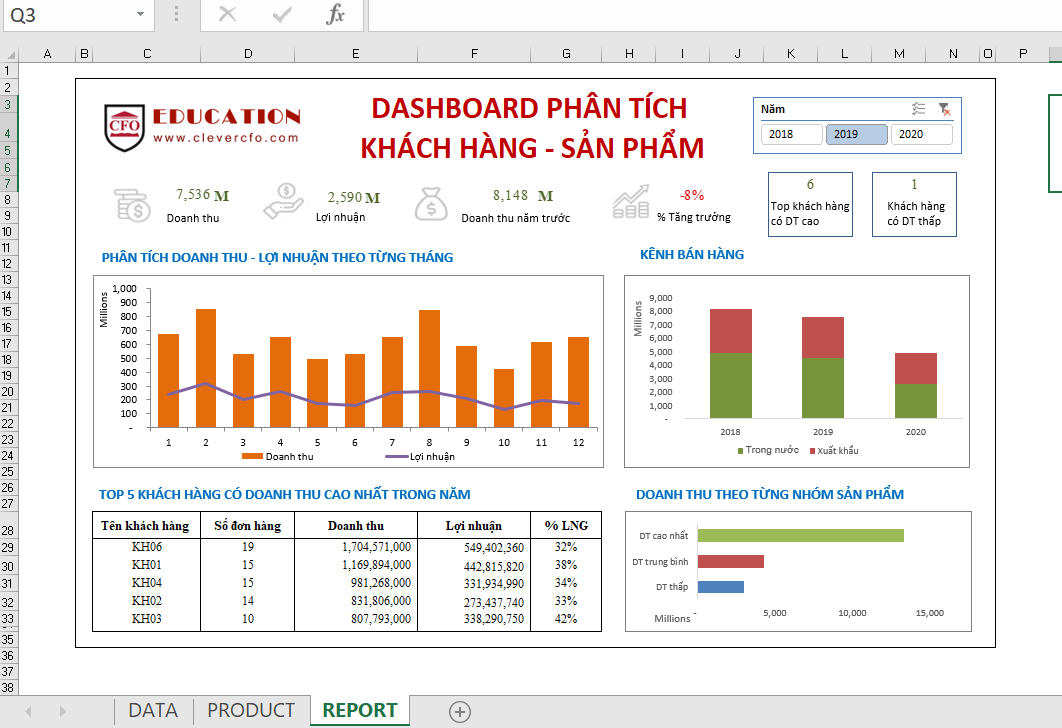Viewport: 1062px width, 728px height.
Task: Click the growth chart icon near % Tăng trưởng
Action: (630, 203)
